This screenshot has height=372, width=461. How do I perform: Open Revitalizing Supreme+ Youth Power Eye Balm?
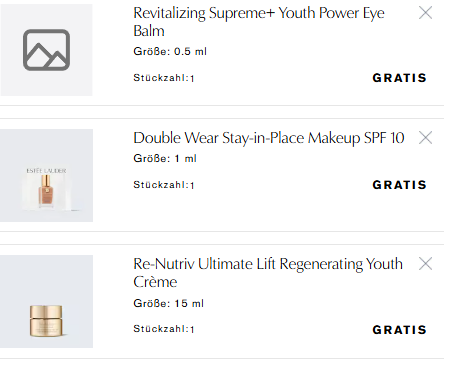click(x=259, y=22)
